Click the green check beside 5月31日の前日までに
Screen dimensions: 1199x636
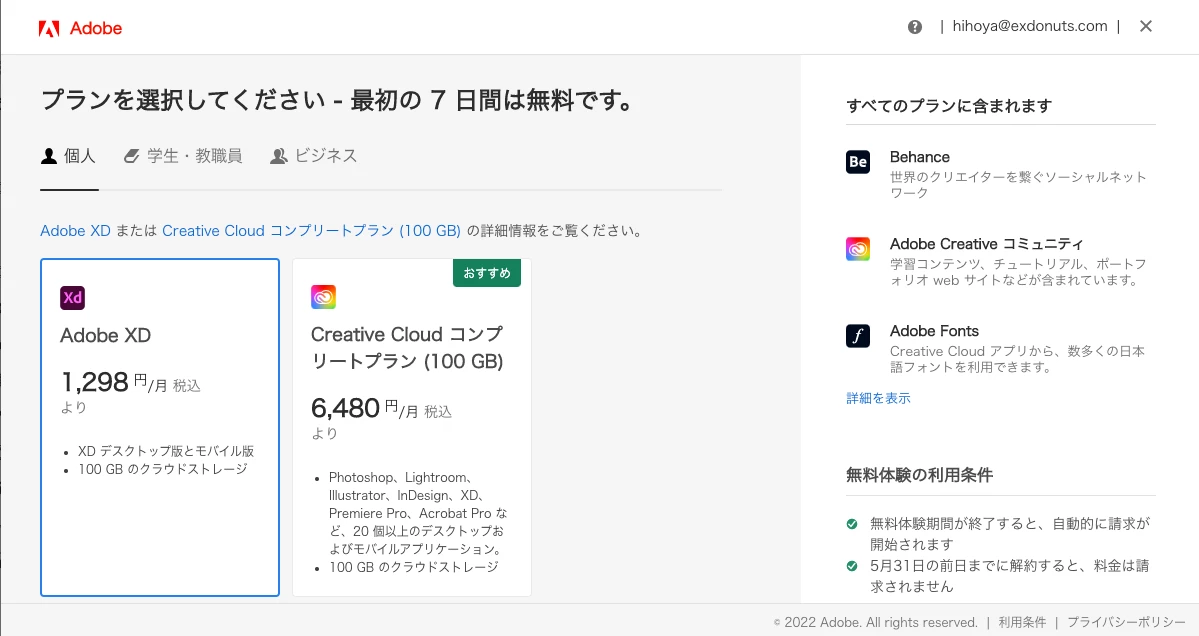pos(852,566)
